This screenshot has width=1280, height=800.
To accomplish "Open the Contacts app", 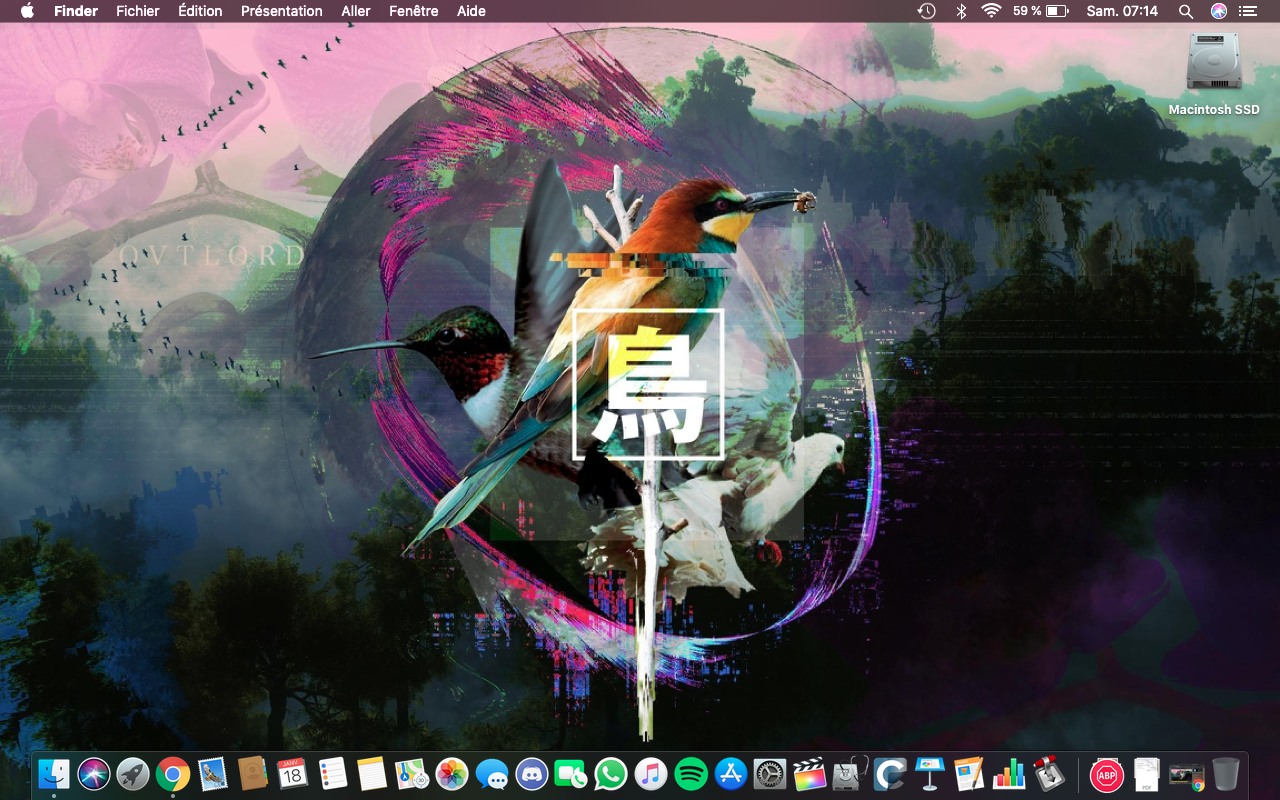I will coord(253,773).
